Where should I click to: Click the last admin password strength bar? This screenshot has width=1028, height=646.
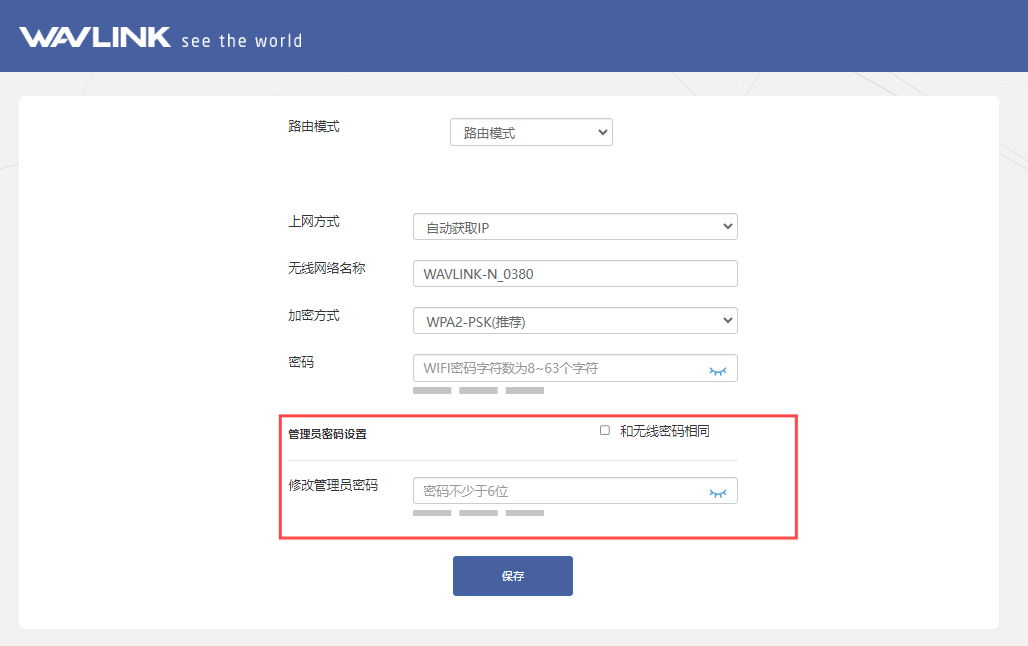pyautogui.click(x=525, y=513)
